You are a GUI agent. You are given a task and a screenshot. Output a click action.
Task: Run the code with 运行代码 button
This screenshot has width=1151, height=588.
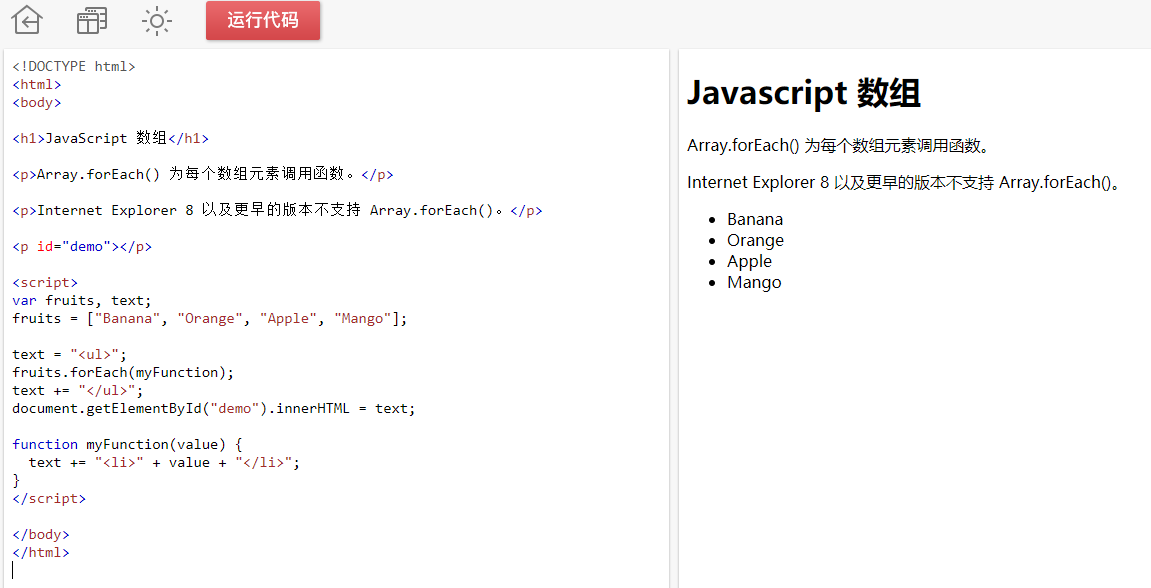point(263,21)
